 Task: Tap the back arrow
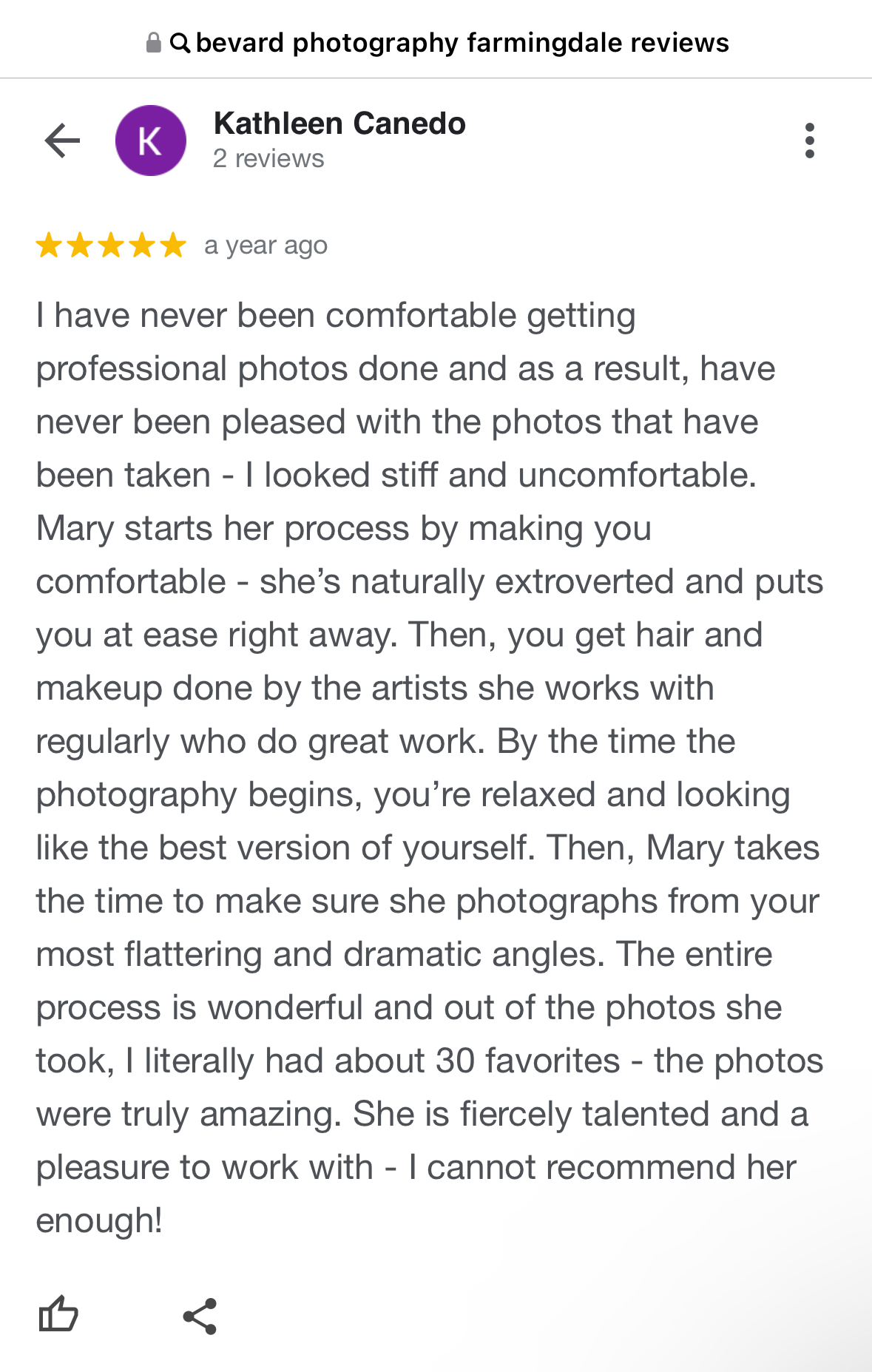pos(62,141)
